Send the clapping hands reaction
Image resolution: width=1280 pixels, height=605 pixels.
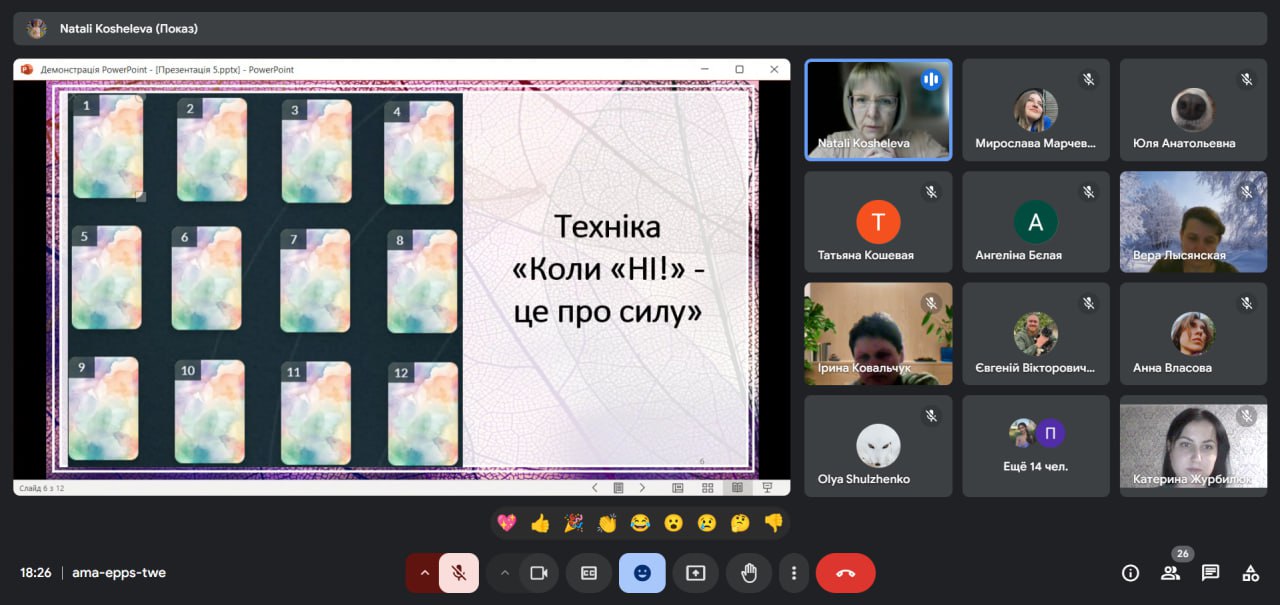coord(606,523)
